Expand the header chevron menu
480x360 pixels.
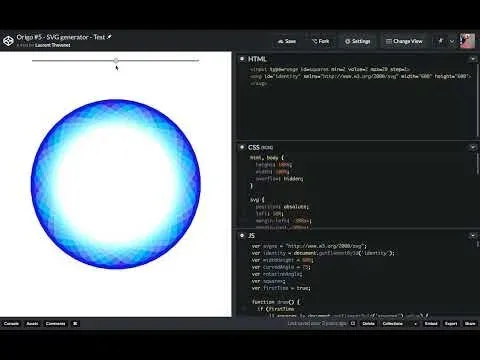point(452,41)
